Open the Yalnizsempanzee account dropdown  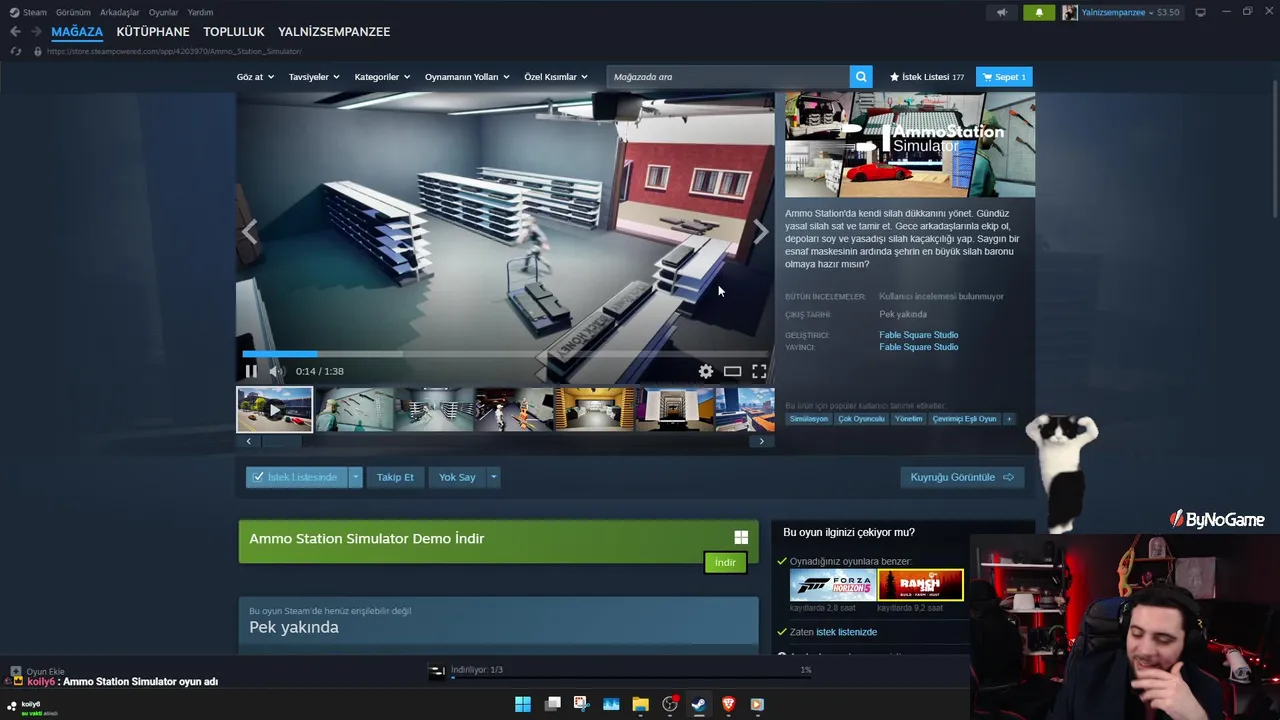point(1121,12)
